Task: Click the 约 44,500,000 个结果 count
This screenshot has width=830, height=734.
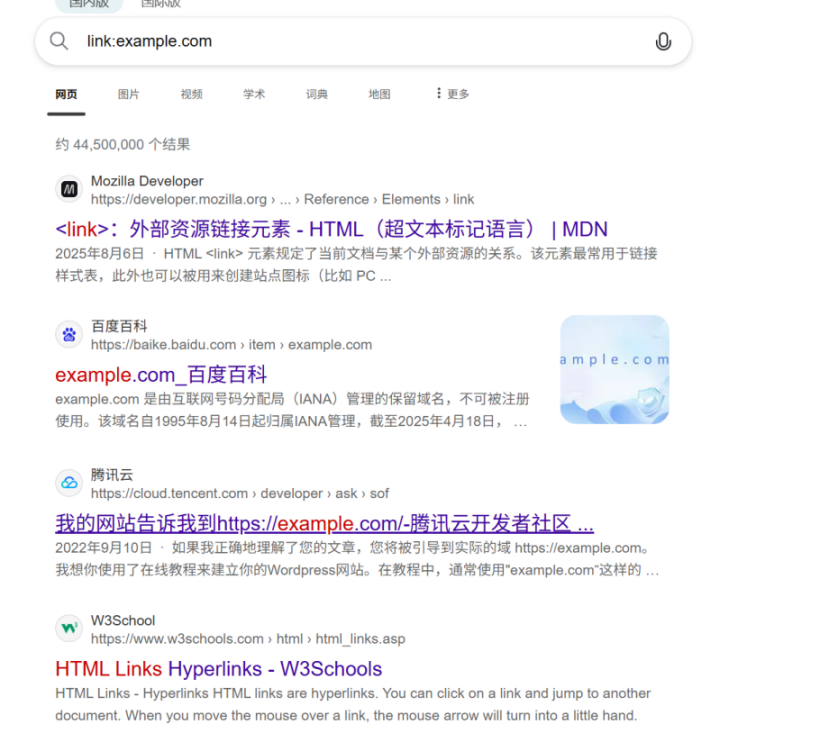Action: (123, 144)
